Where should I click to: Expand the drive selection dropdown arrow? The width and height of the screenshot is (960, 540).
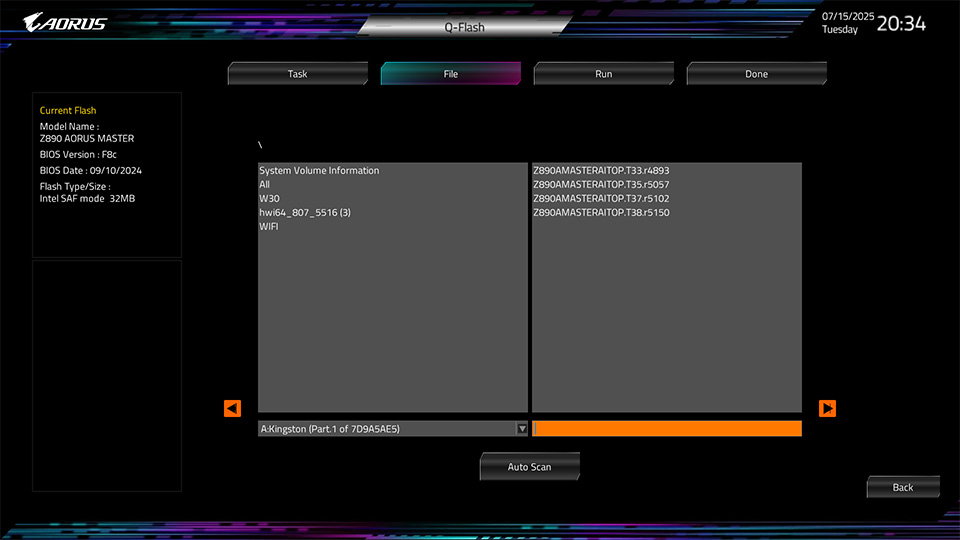[x=521, y=429]
